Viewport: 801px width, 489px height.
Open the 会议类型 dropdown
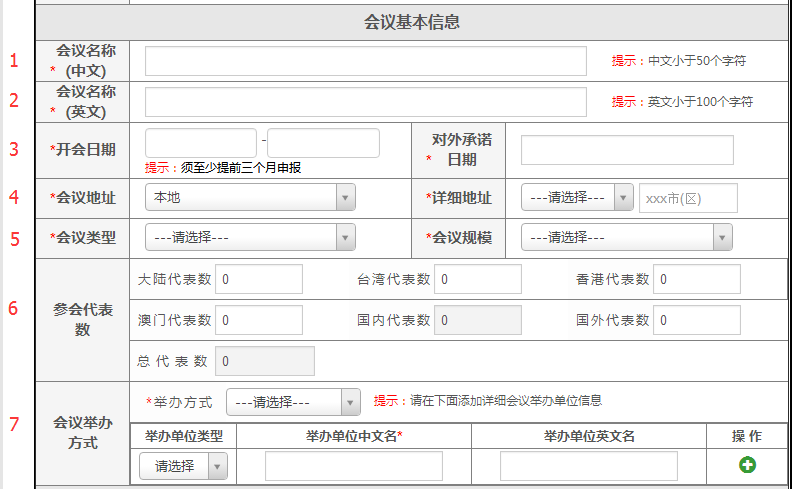pos(250,238)
